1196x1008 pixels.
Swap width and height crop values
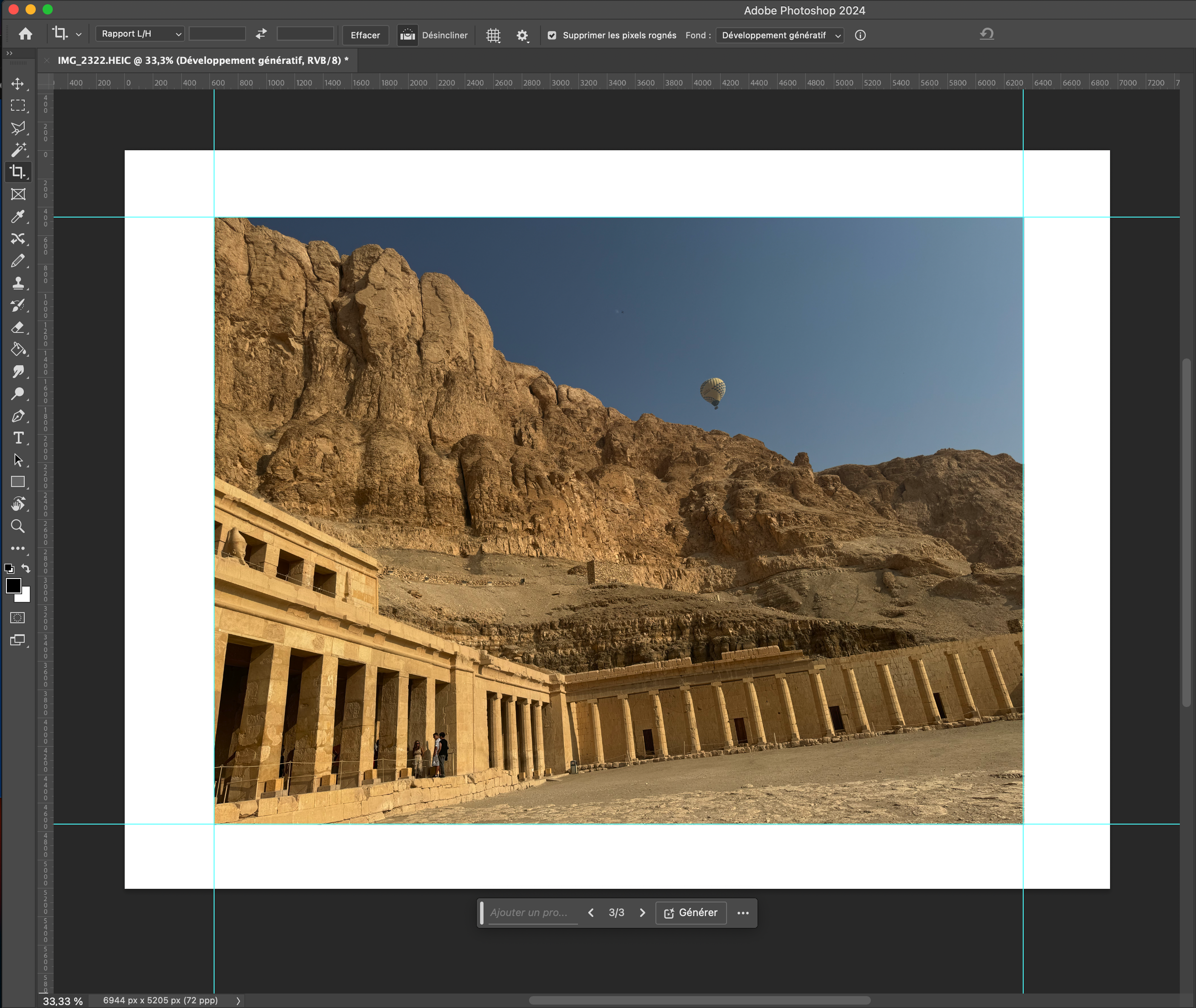(x=261, y=34)
